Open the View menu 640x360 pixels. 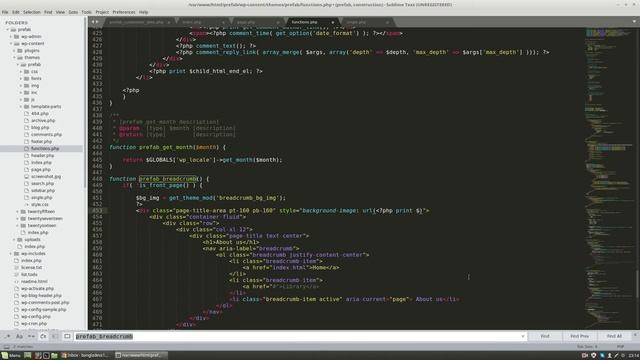60,12
